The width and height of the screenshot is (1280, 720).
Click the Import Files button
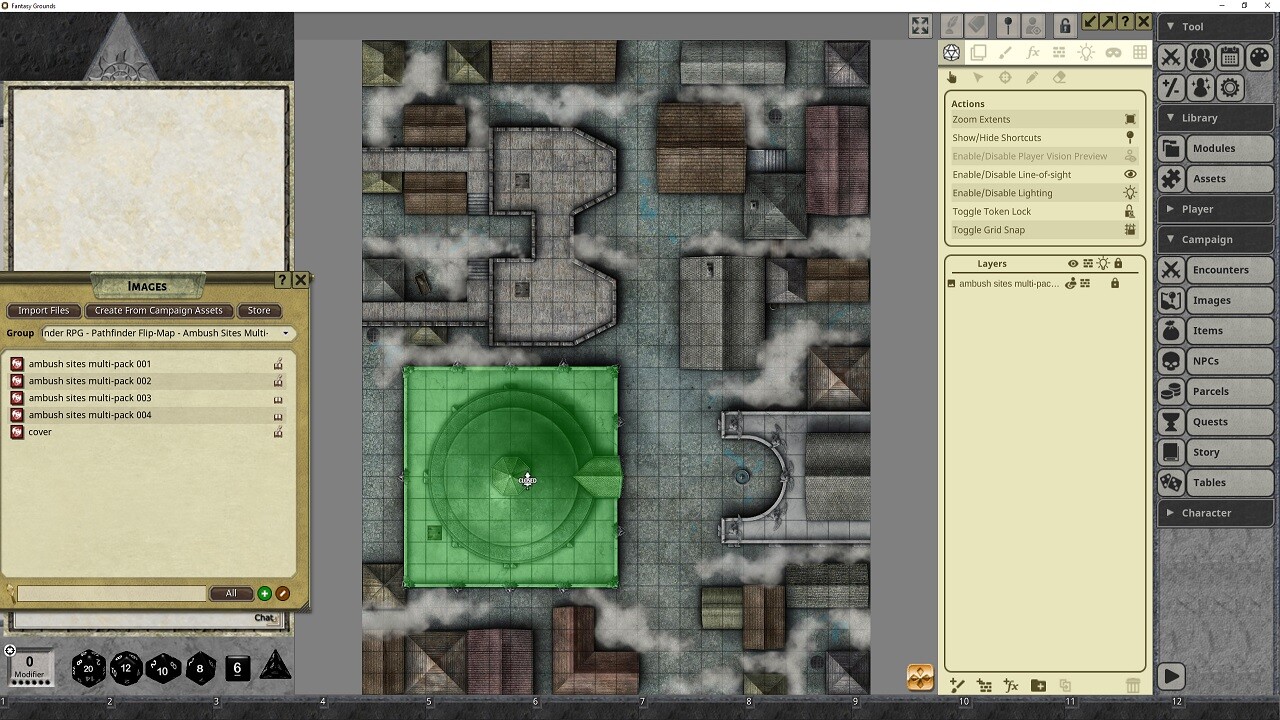43,310
